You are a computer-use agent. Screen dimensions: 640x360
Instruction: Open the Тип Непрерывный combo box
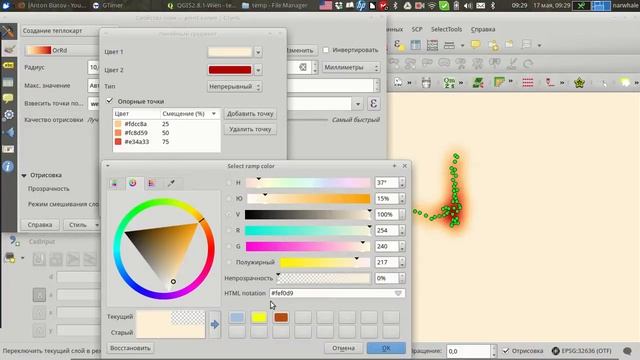click(x=234, y=87)
